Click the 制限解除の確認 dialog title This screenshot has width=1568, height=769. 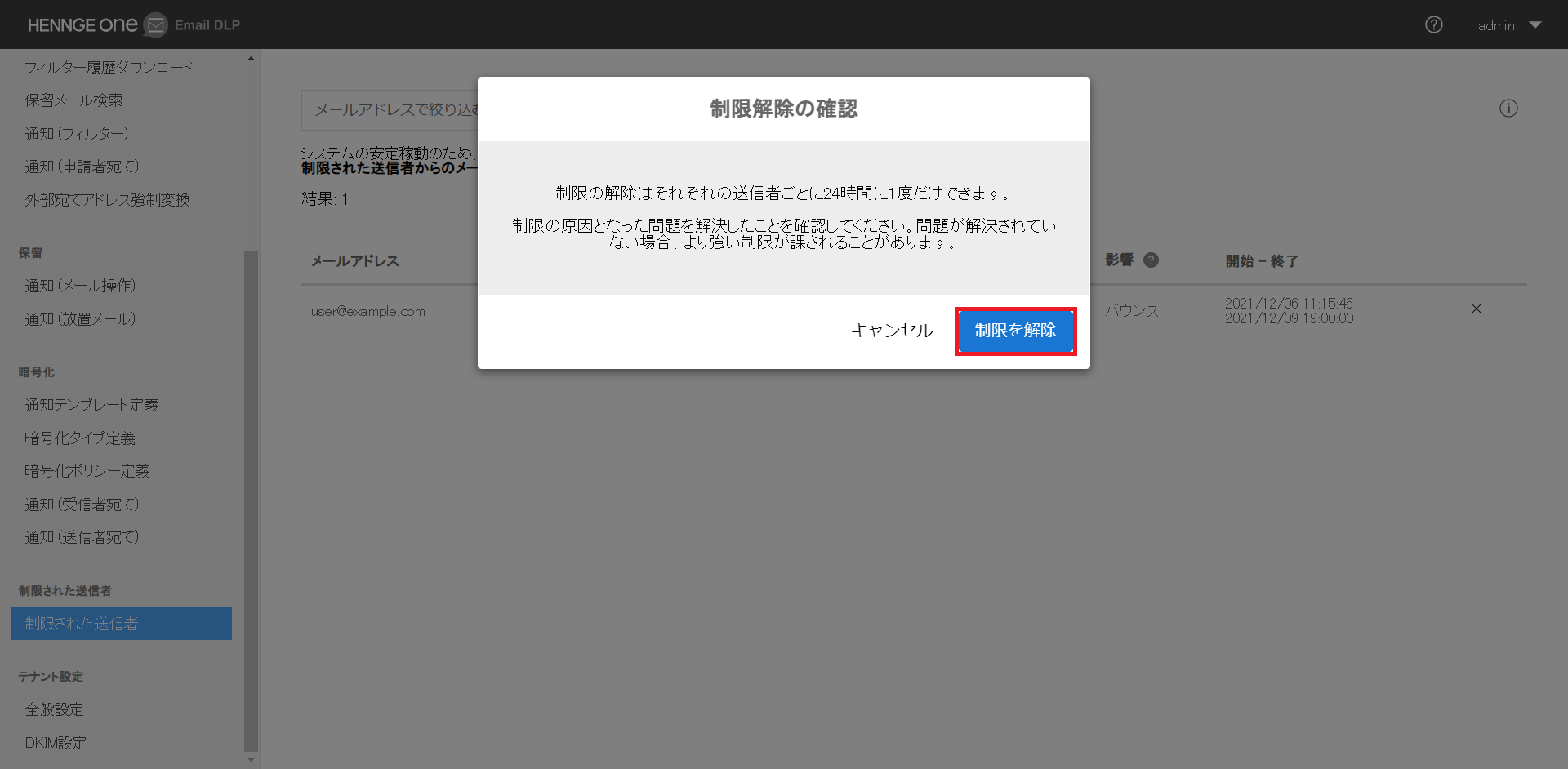coord(784,109)
